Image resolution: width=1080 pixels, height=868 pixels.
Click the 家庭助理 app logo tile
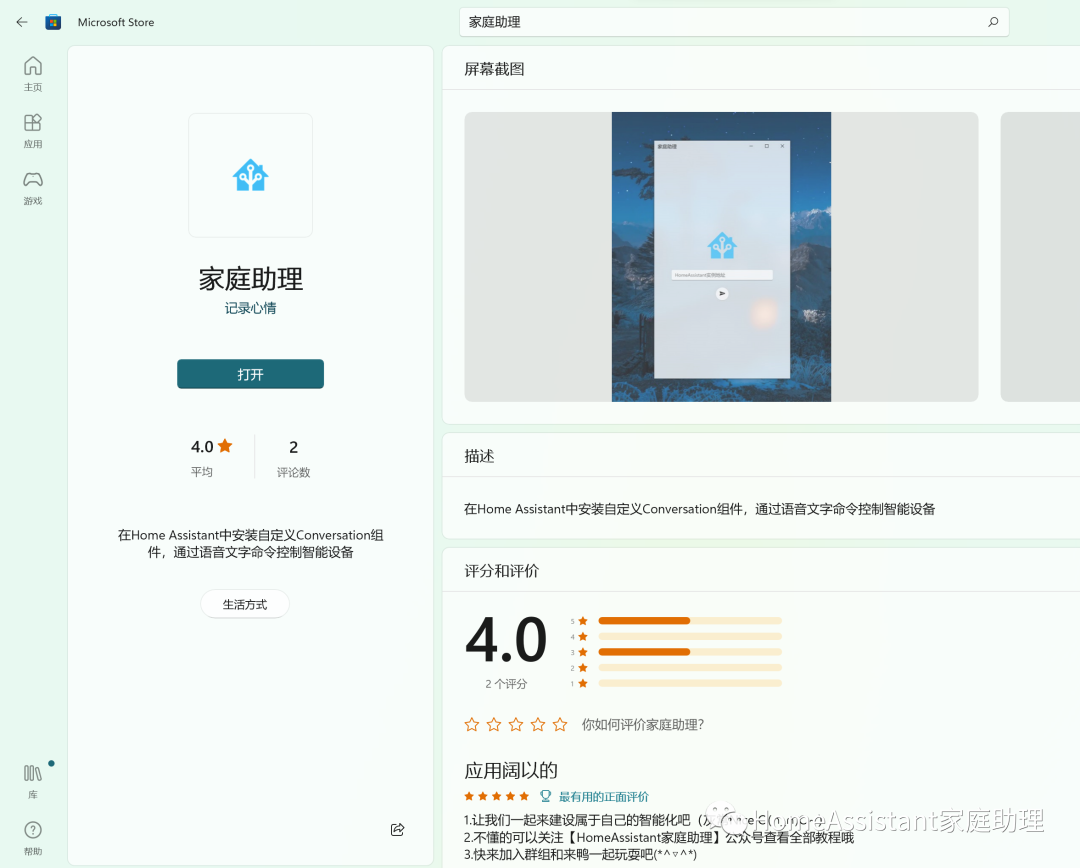pyautogui.click(x=251, y=175)
